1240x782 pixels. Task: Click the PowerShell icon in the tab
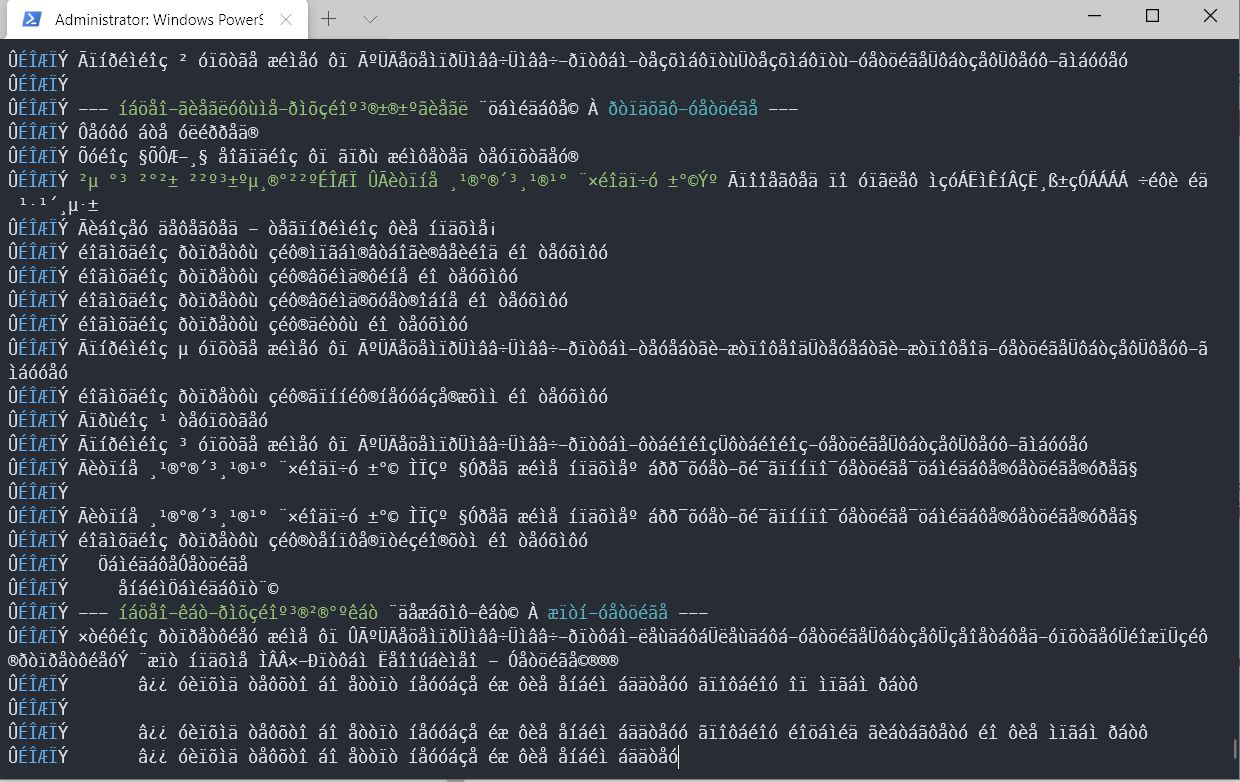click(x=32, y=19)
